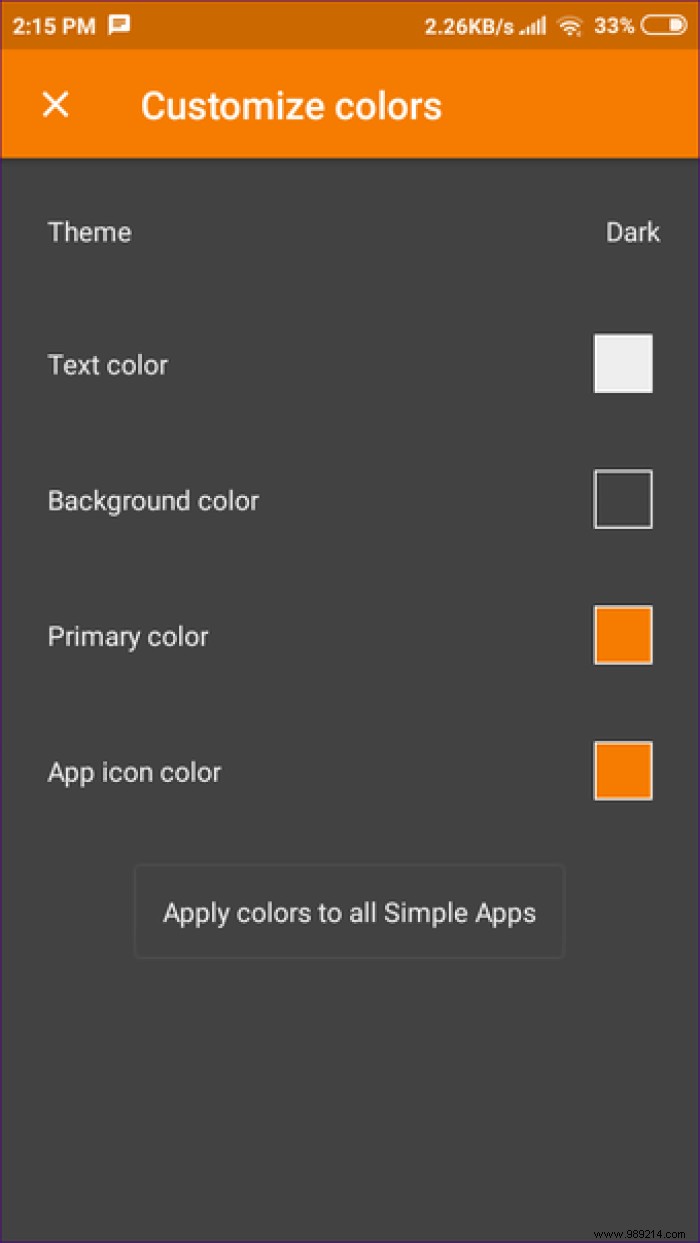This screenshot has height=1243, width=700.
Task: Tap the Customize colors title
Action: (x=291, y=105)
